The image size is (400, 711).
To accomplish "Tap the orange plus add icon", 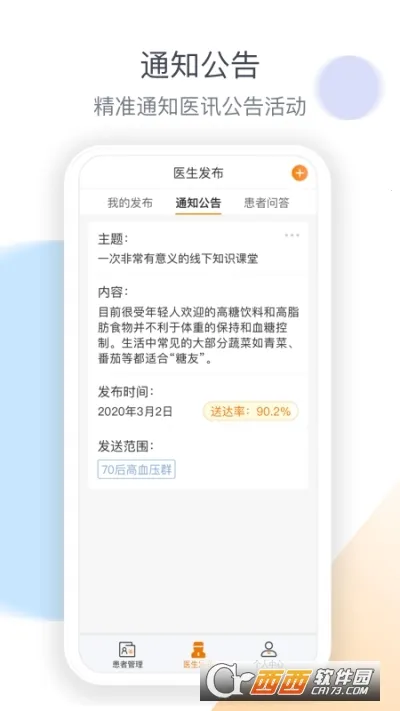I will tap(299, 173).
